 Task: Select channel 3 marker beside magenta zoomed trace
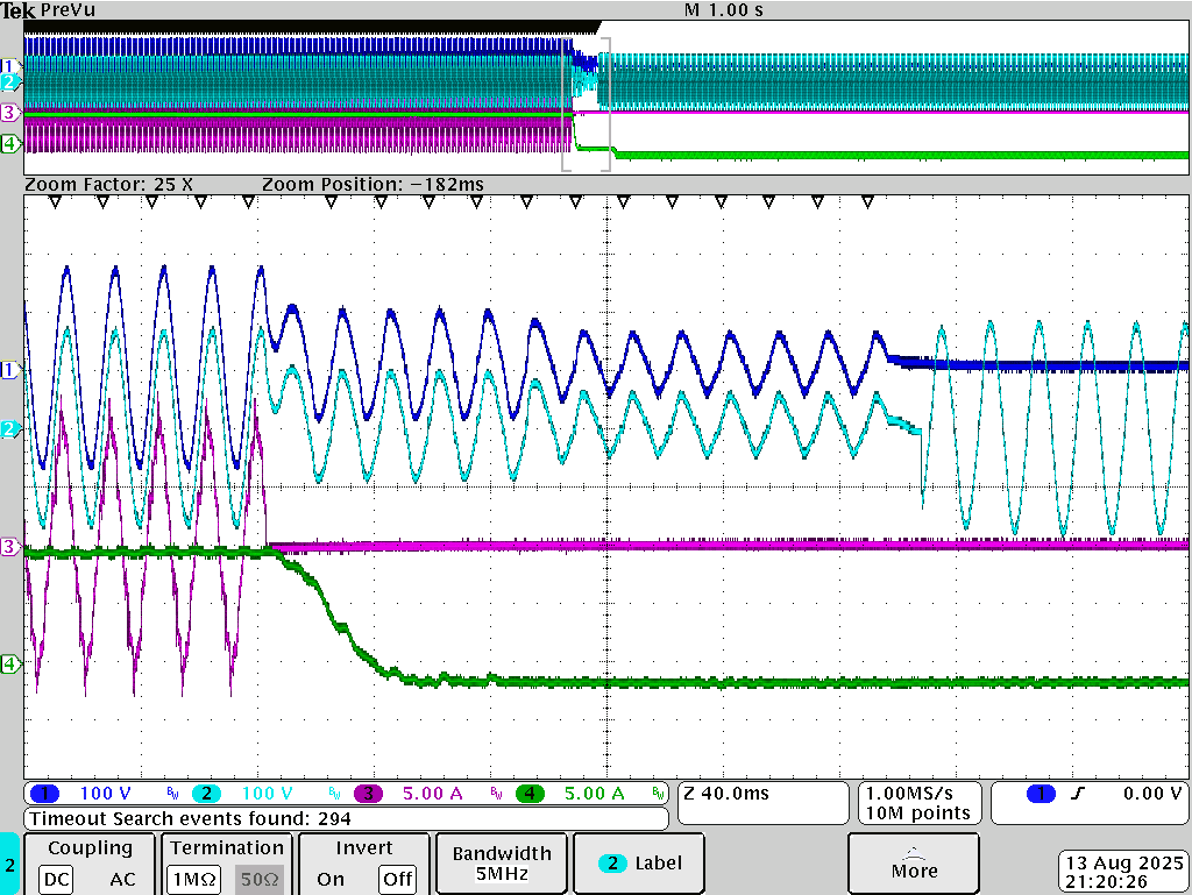pyautogui.click(x=11, y=547)
